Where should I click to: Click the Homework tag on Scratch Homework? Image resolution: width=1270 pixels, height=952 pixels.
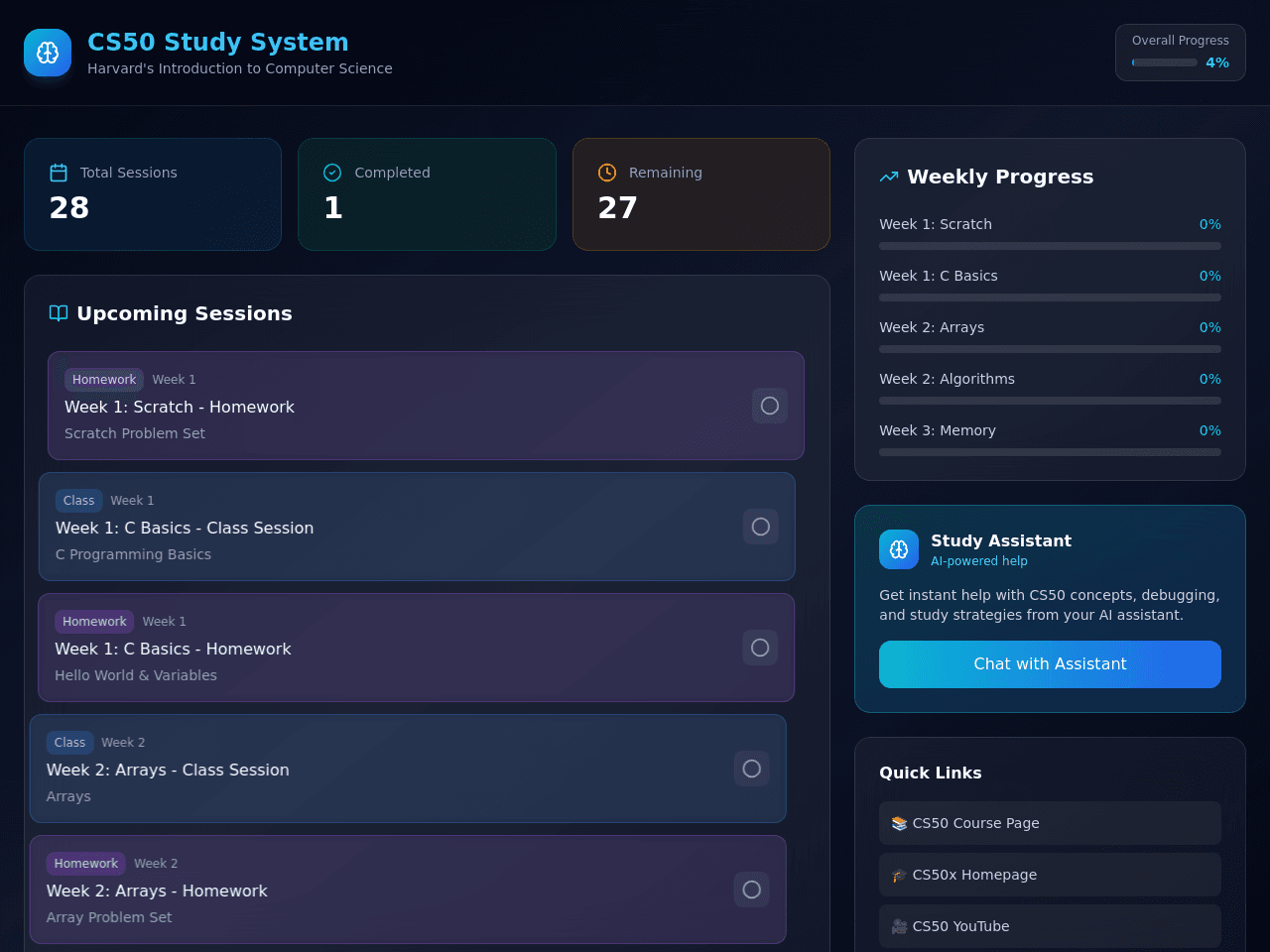coord(104,380)
